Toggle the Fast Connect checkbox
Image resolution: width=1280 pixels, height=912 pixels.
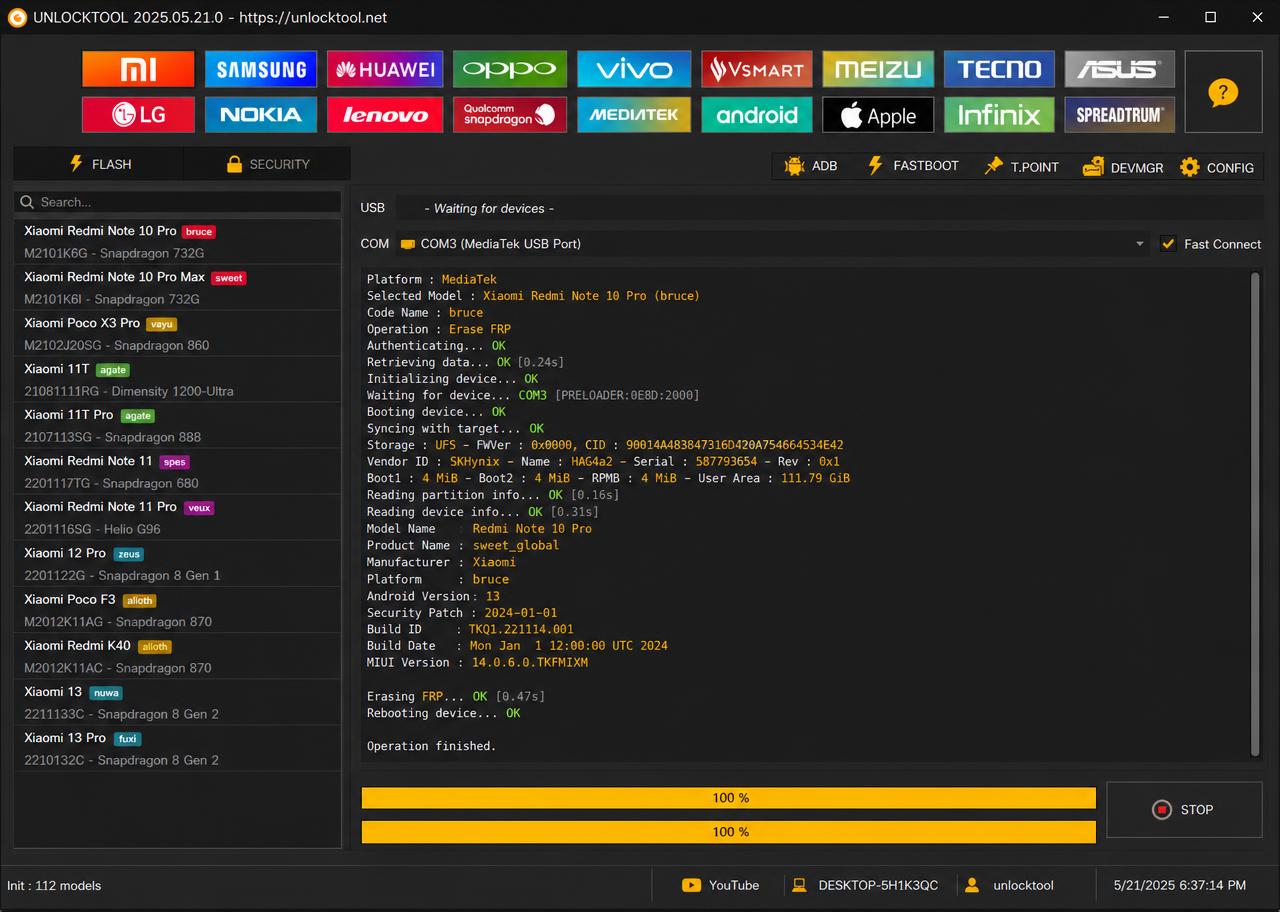pos(1168,244)
